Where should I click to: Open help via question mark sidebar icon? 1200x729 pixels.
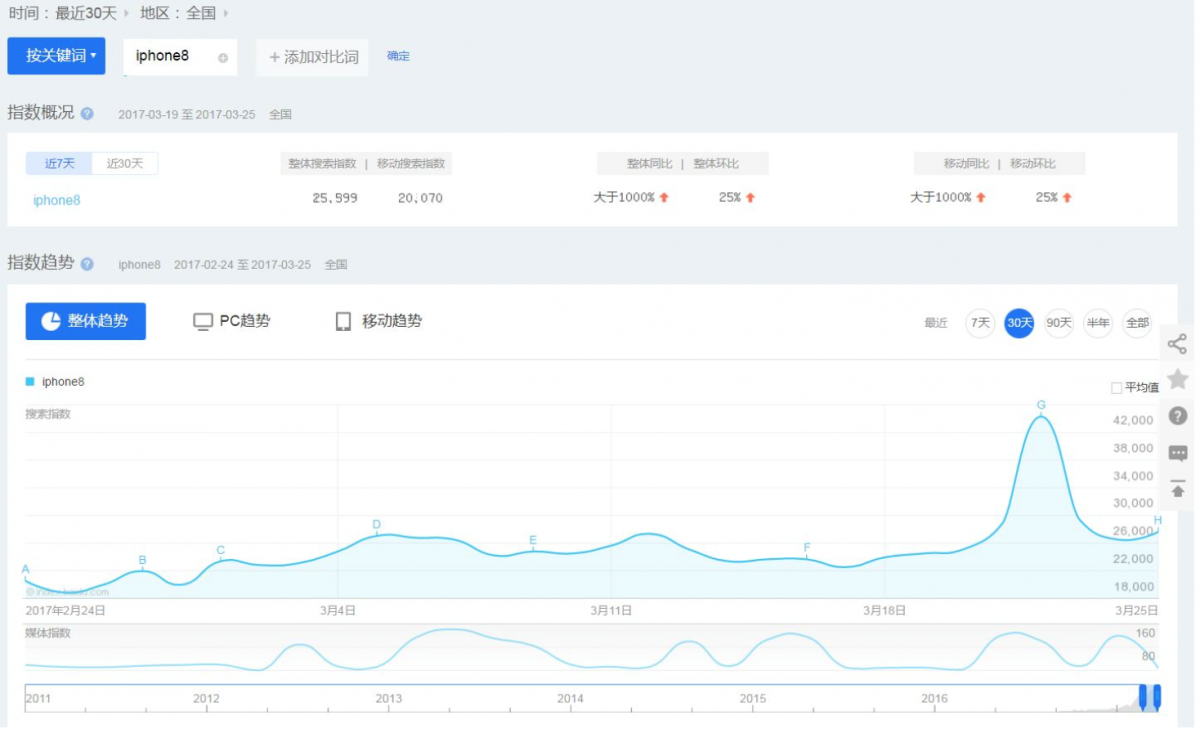click(x=1177, y=416)
